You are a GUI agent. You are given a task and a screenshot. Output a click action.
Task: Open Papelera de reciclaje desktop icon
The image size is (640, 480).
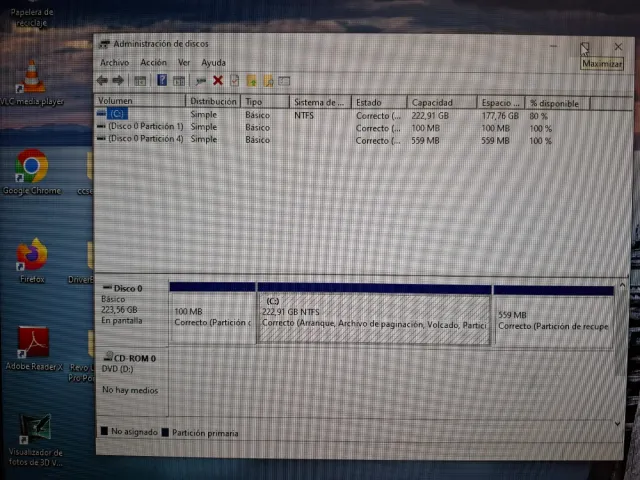coord(32,16)
